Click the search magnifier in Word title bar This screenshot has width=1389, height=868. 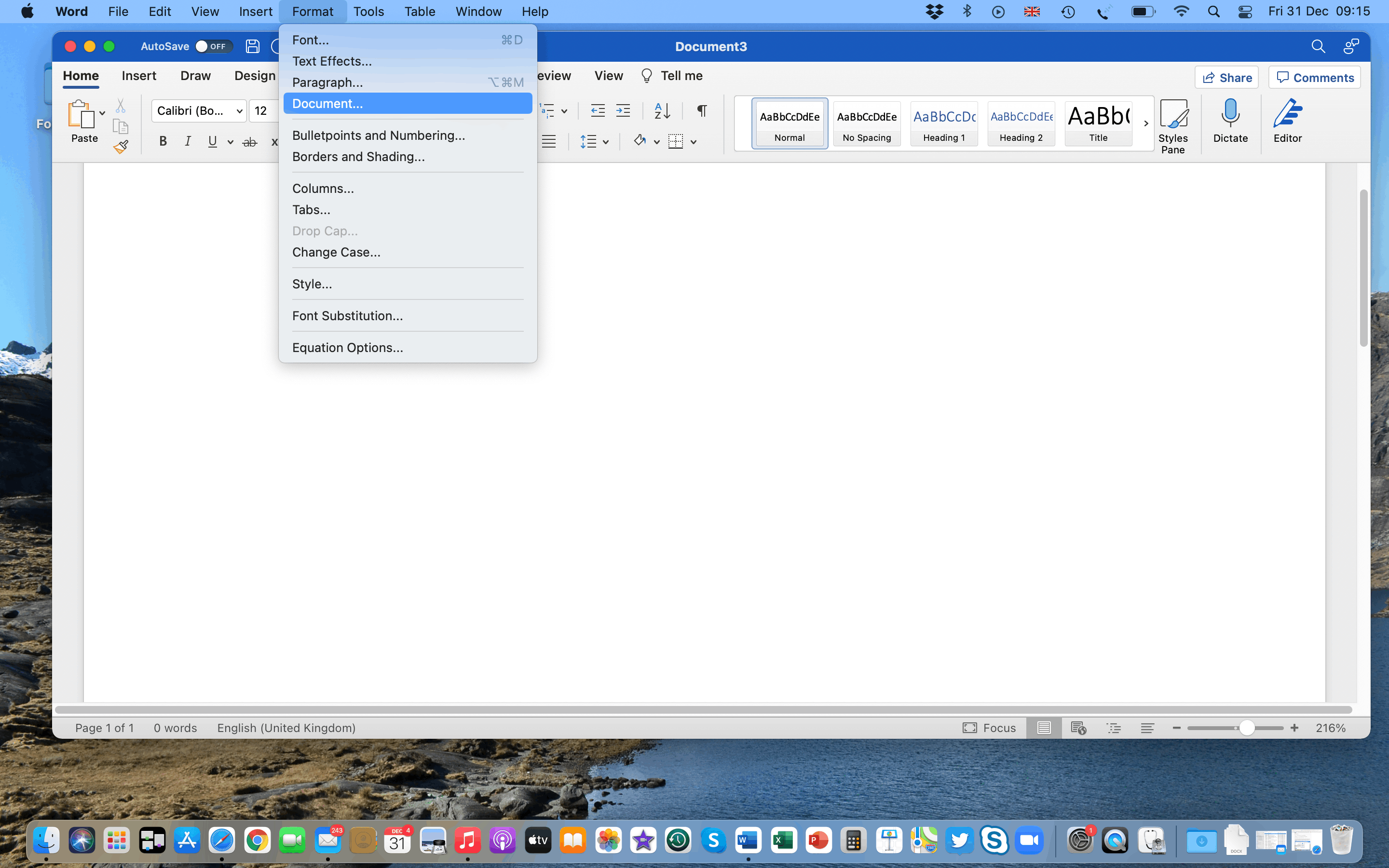coord(1318,46)
